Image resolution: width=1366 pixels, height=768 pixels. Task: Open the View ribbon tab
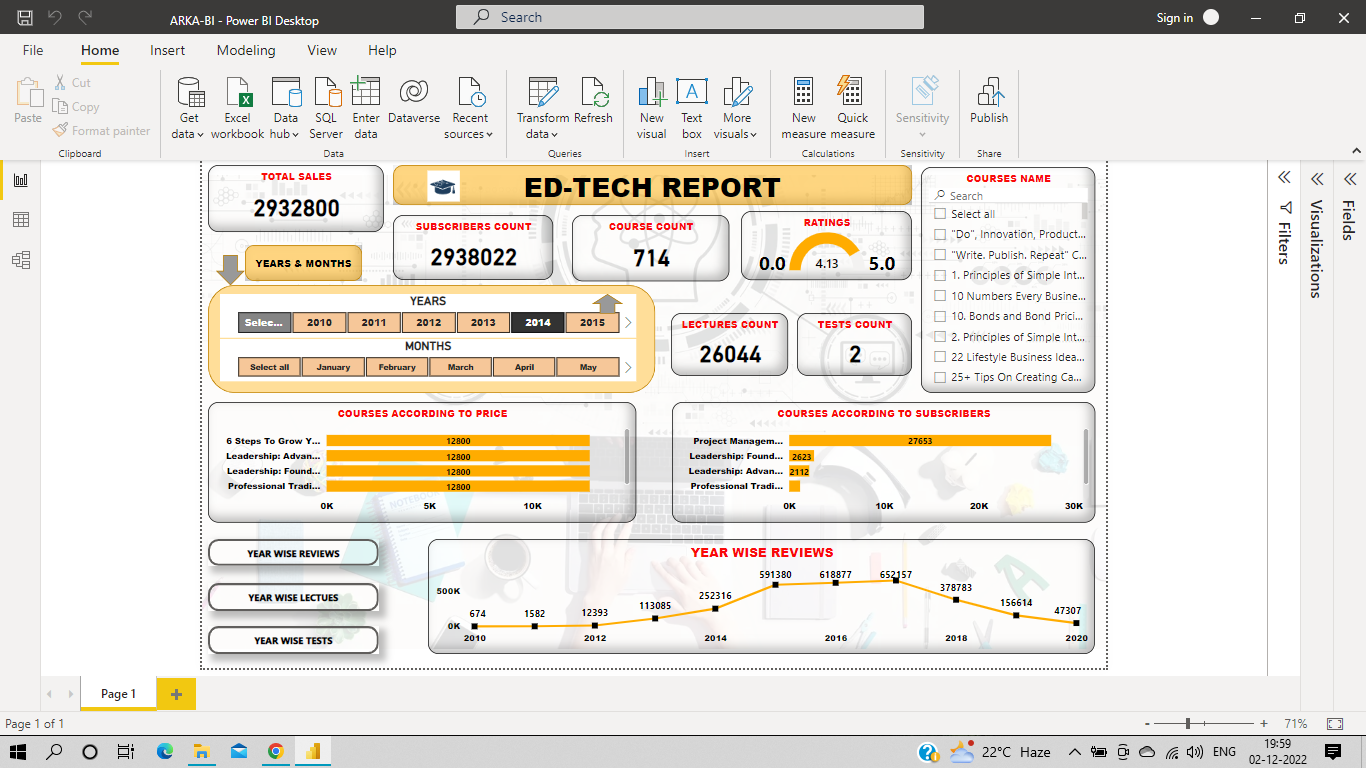click(x=322, y=50)
